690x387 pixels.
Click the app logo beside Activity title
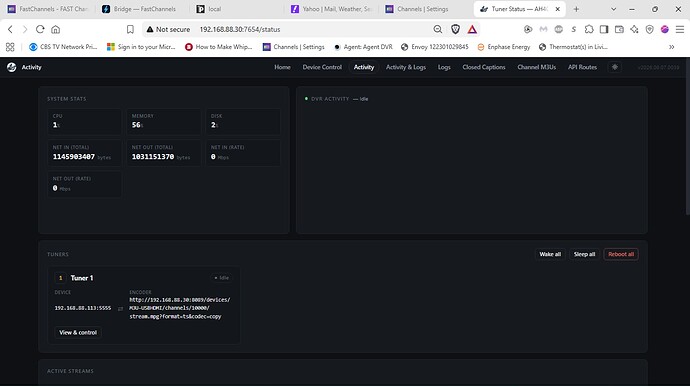click(11, 67)
